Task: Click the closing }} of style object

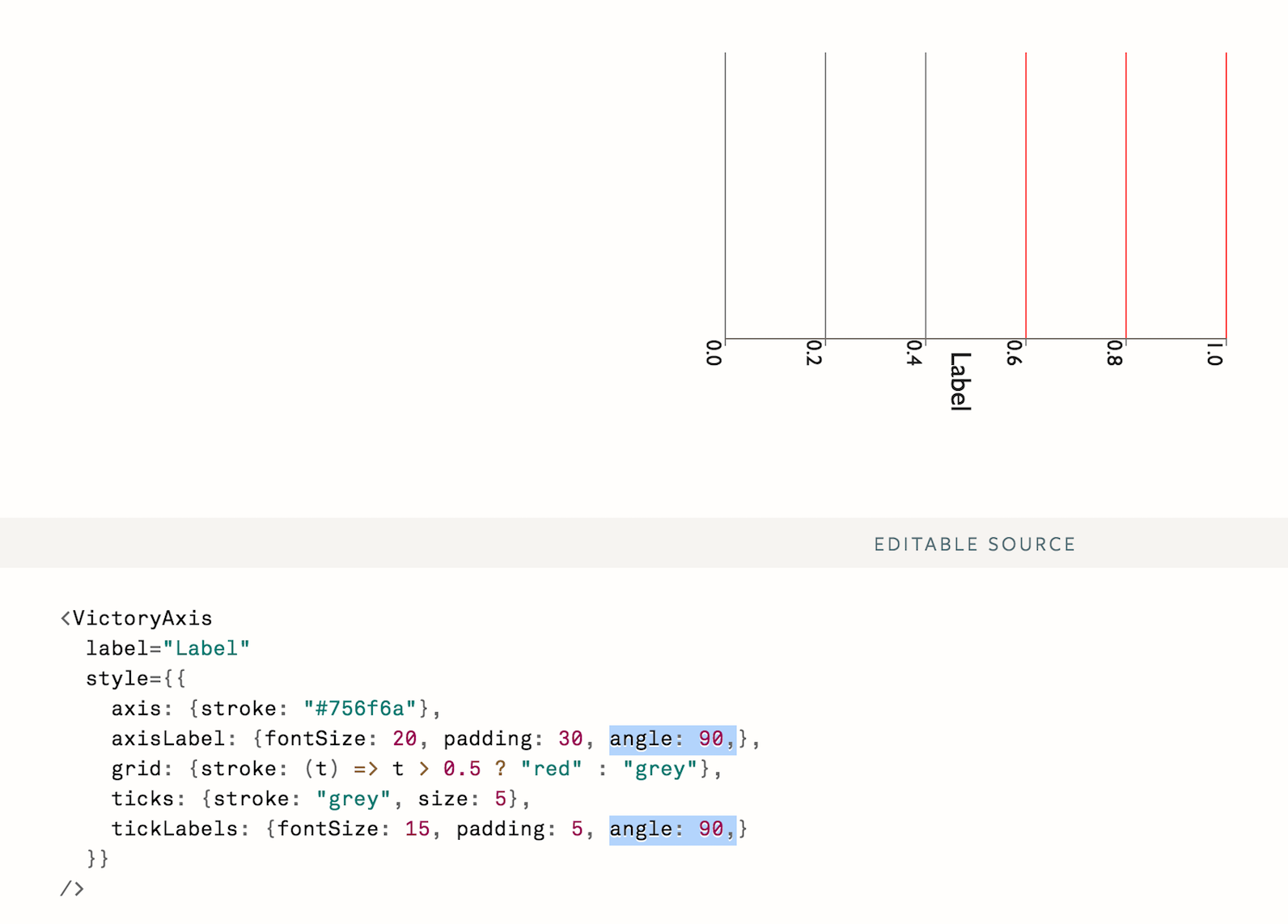Action: [x=98, y=858]
